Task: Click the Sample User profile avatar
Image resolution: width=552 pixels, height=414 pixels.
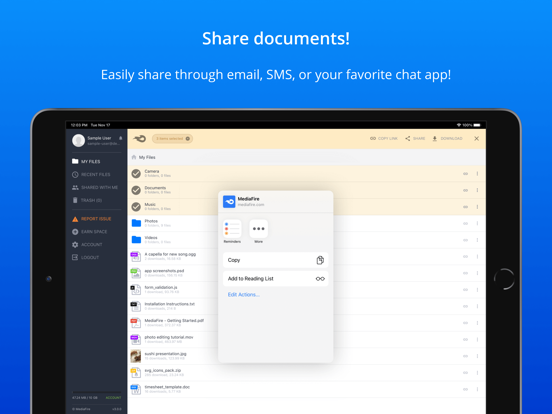Action: (x=79, y=140)
